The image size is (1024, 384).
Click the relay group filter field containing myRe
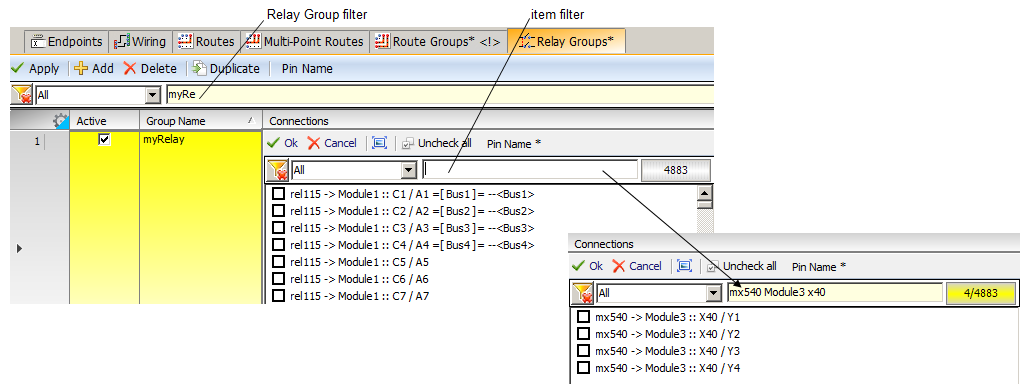pyautogui.click(x=440, y=95)
